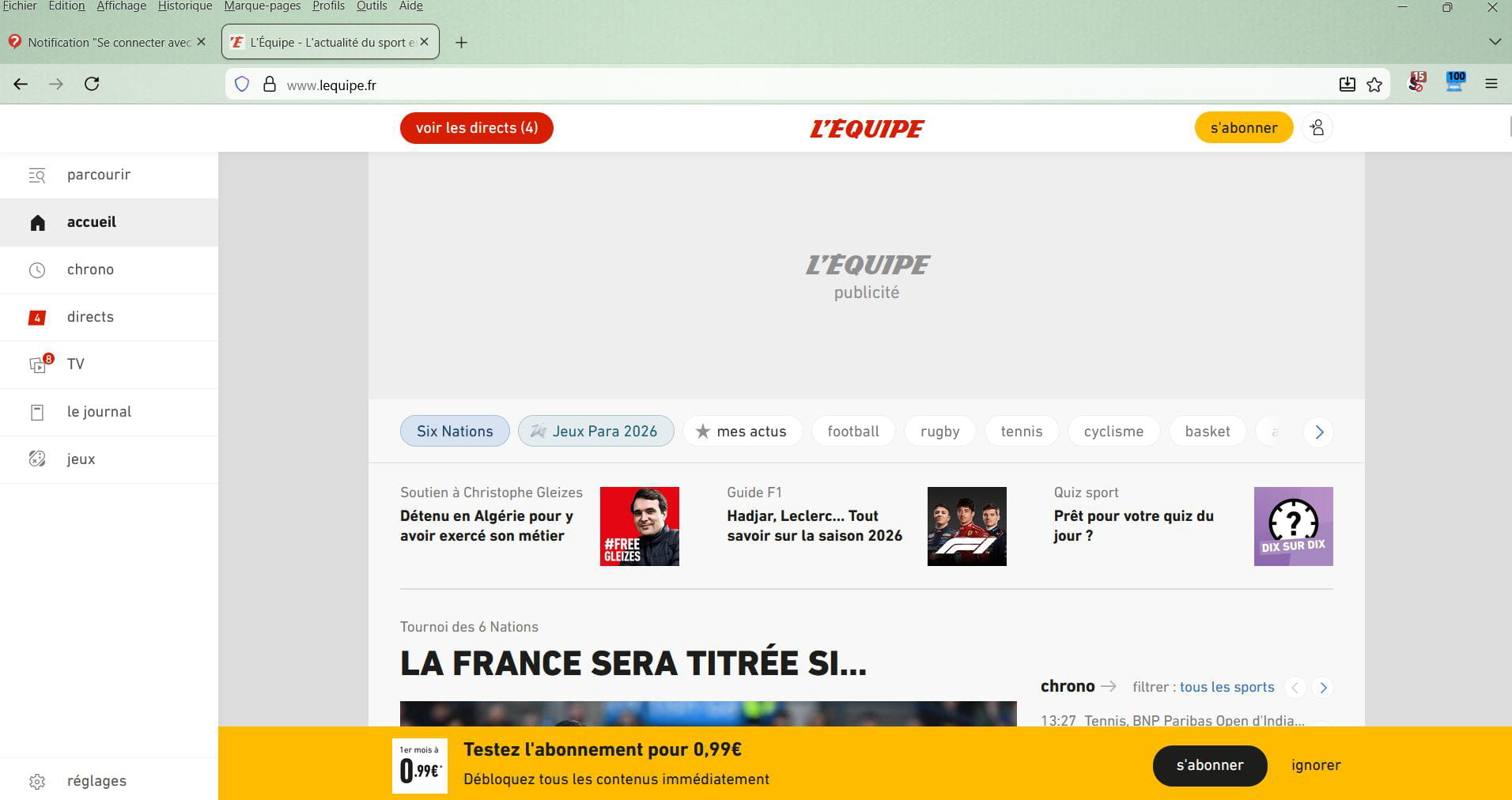Expand more sport categories with right chevron
This screenshot has width=1512, height=800.
point(1318,432)
